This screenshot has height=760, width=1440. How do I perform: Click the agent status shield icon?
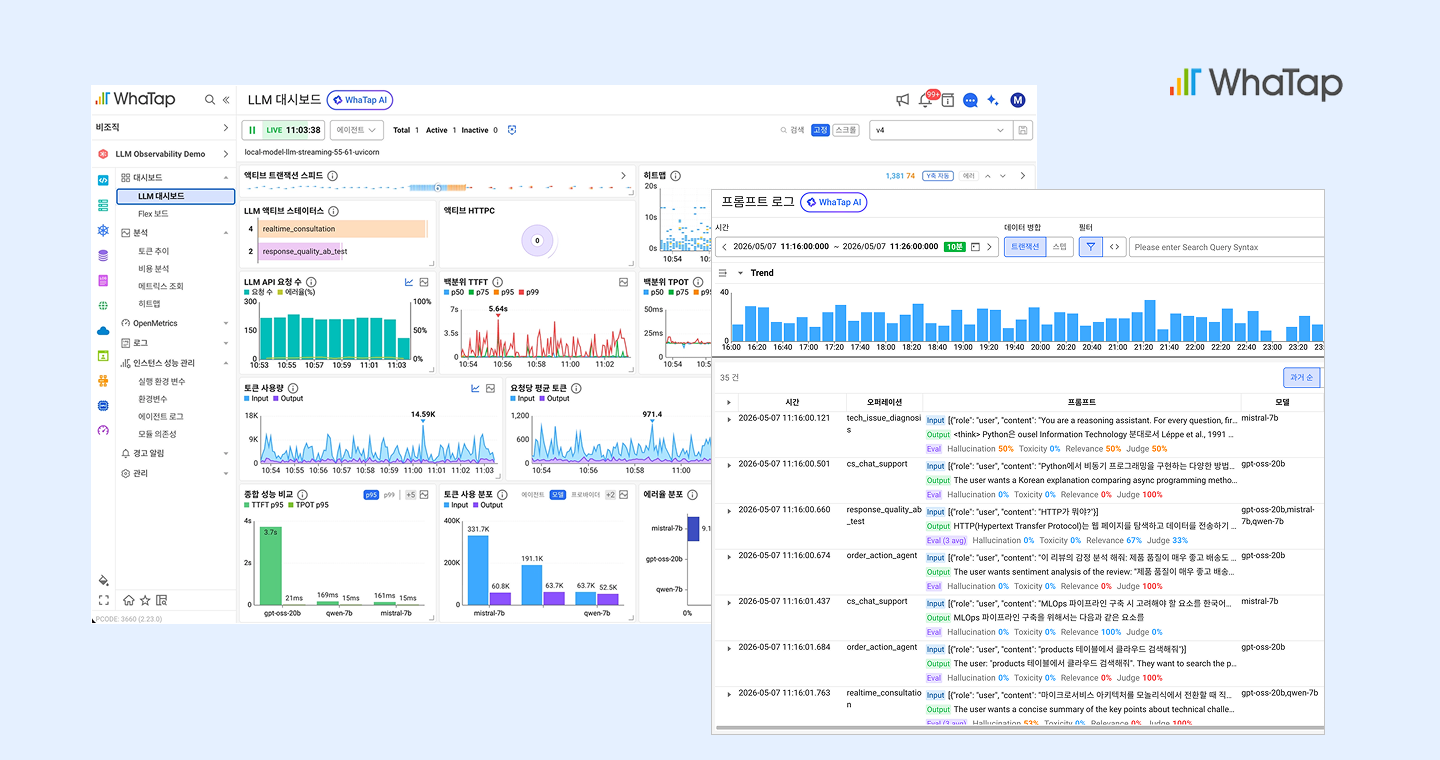click(512, 130)
